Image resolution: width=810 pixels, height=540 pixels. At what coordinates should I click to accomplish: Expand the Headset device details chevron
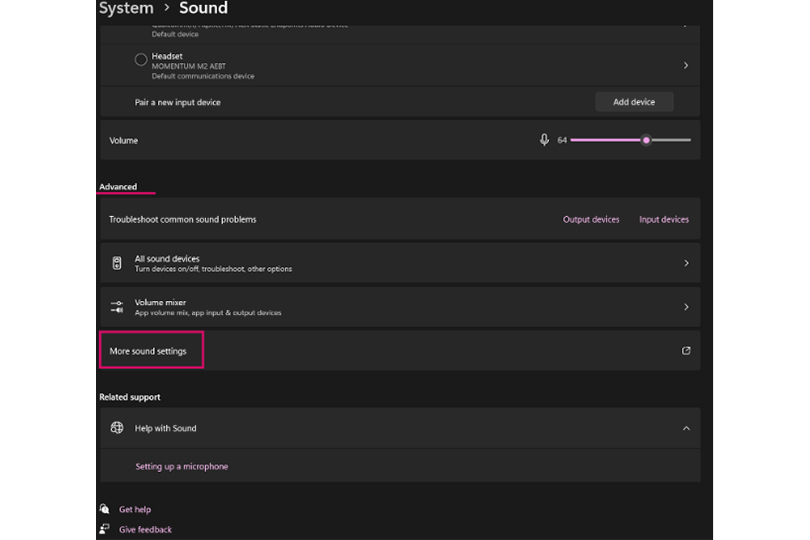(686, 65)
